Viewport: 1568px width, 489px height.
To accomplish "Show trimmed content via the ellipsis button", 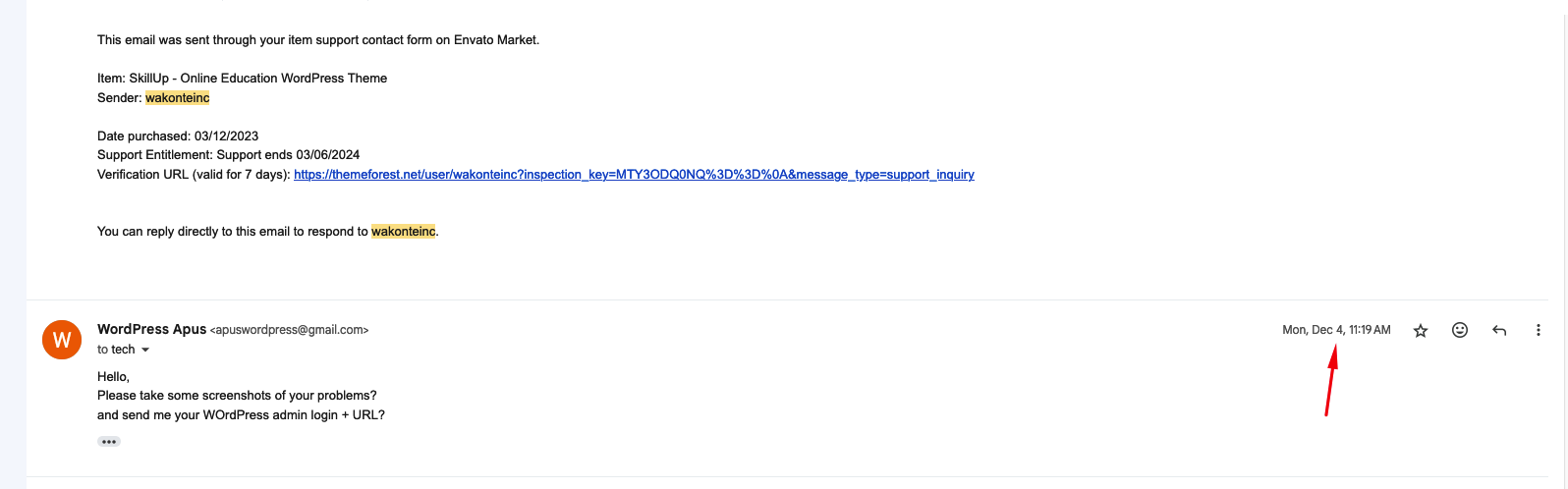I will pos(109,442).
